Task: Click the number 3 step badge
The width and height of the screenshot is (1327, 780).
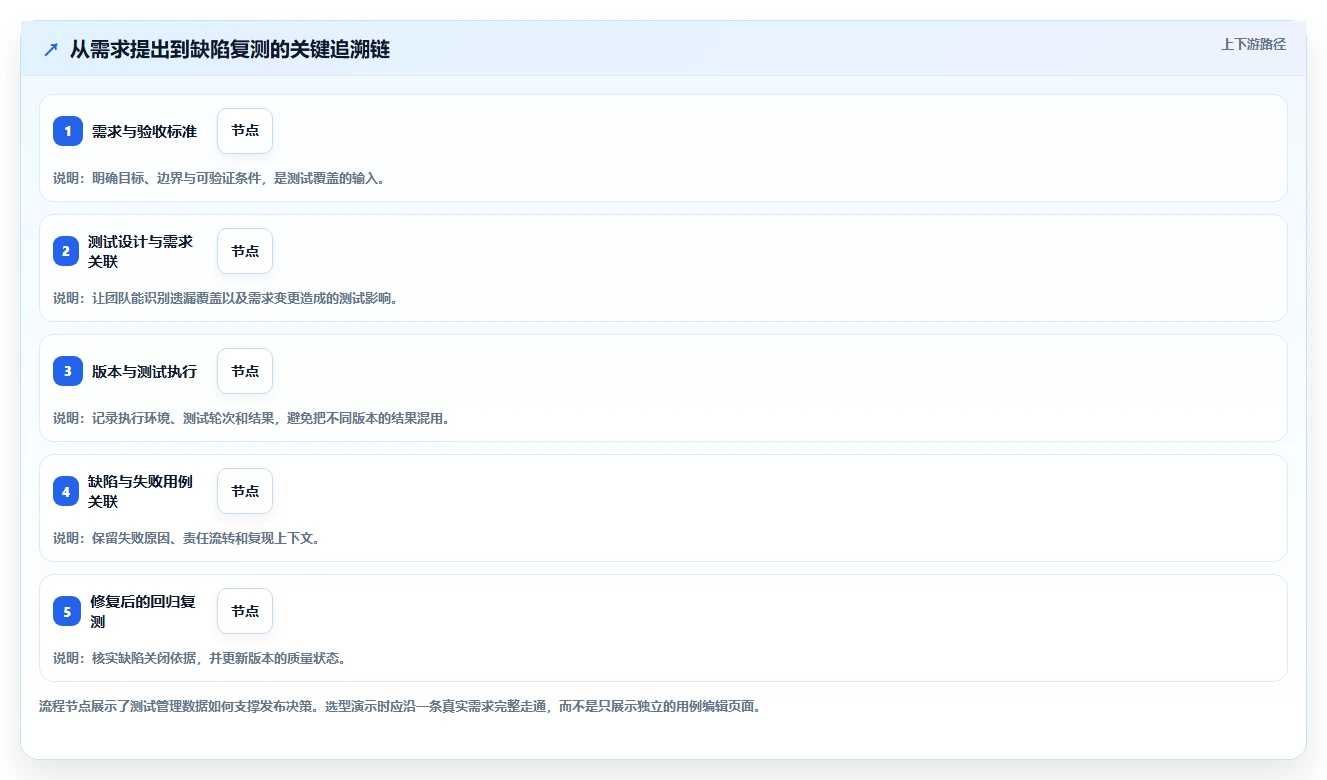Action: pos(67,371)
